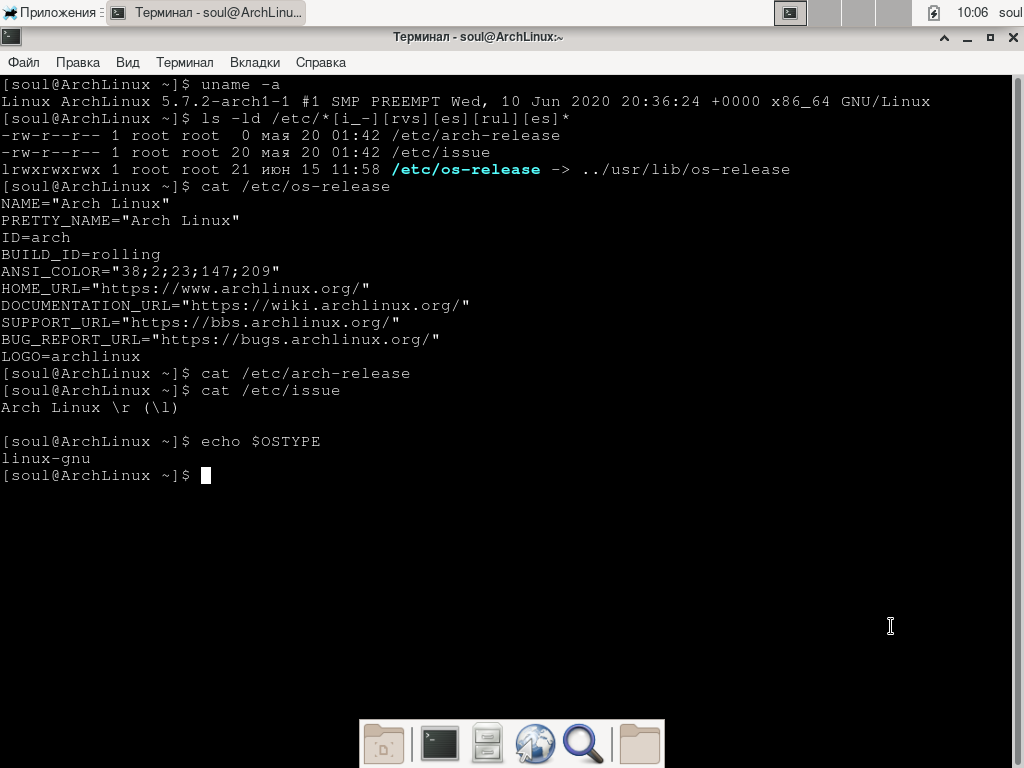Open the Правка menu

click(x=78, y=63)
